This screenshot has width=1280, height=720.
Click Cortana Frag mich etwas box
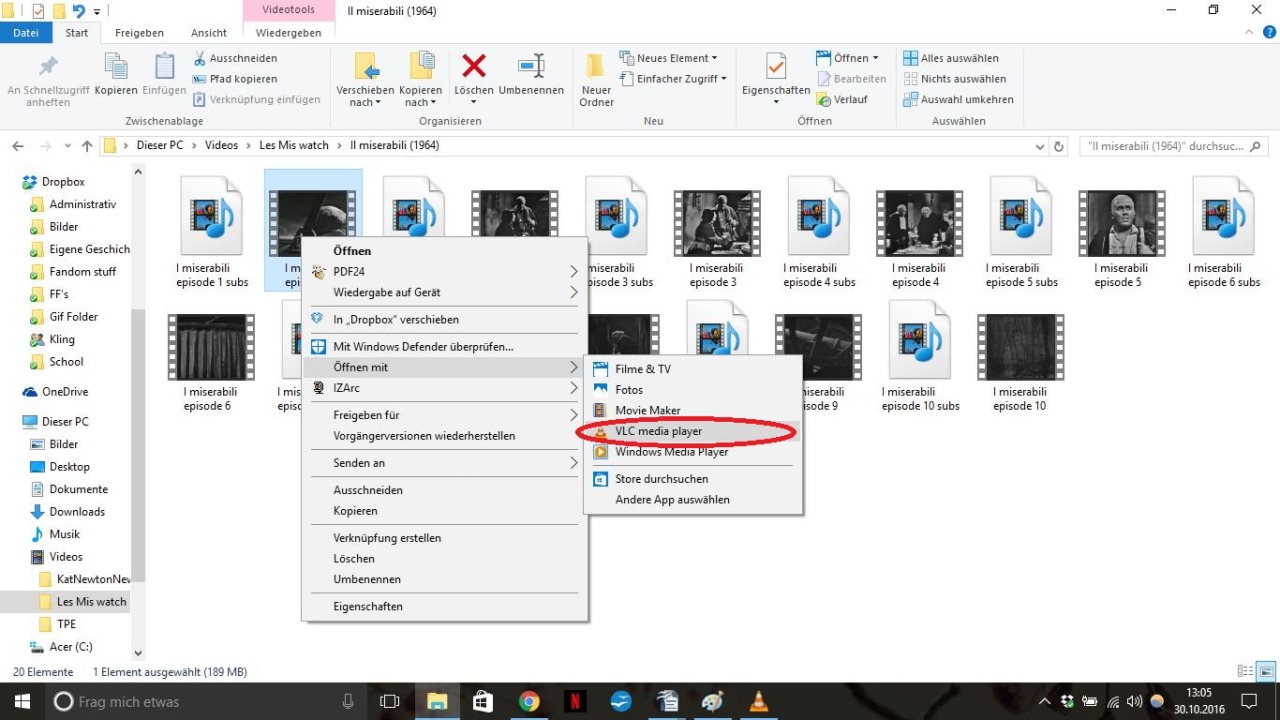[x=205, y=701]
